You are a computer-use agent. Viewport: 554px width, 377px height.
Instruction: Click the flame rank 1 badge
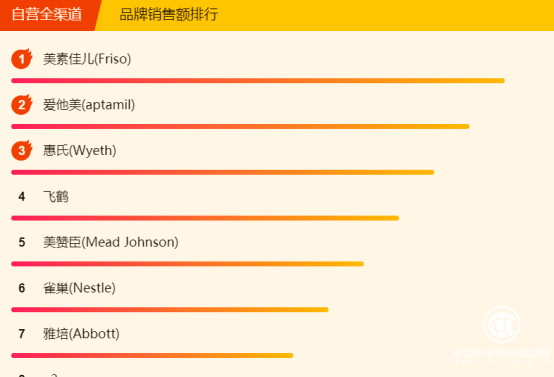(22, 59)
